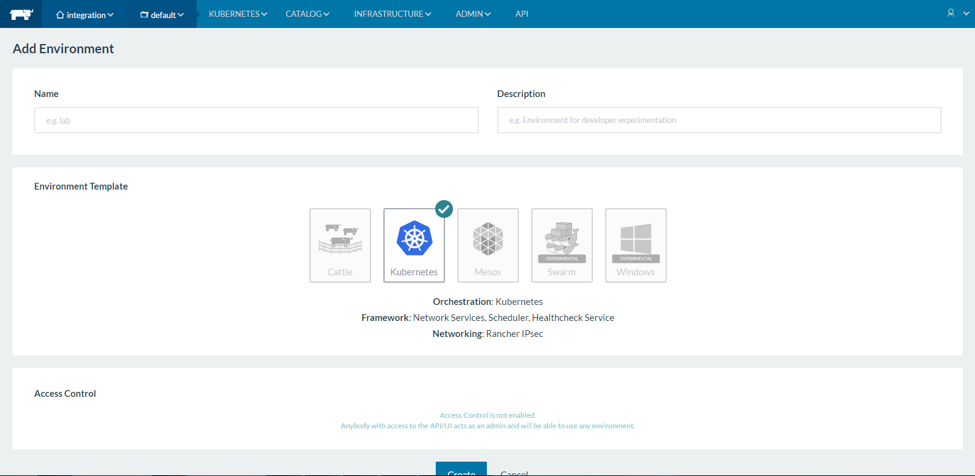Screen dimensions: 975x476
Task: Click the Create button
Action: (461, 469)
